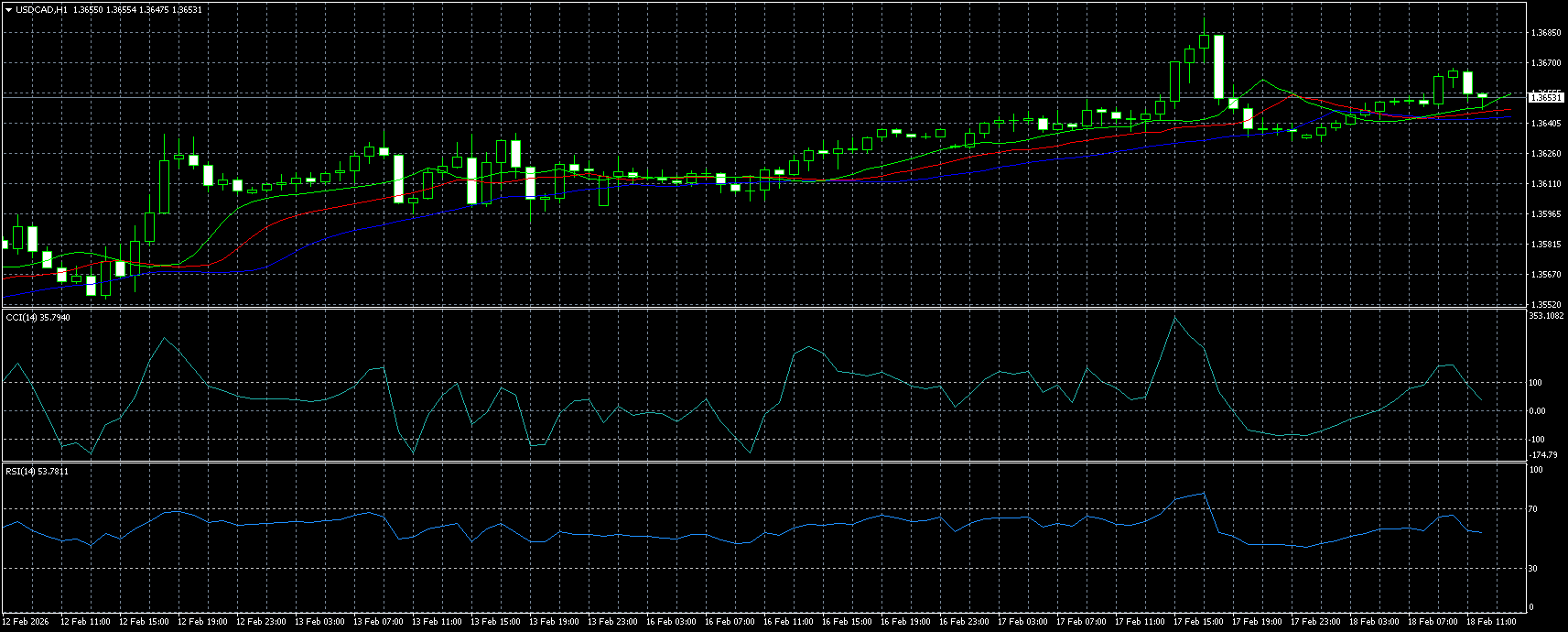Screen dimensions: 1568x632
Task: Click the 12 Feb 2026 date label
Action: 26,621
